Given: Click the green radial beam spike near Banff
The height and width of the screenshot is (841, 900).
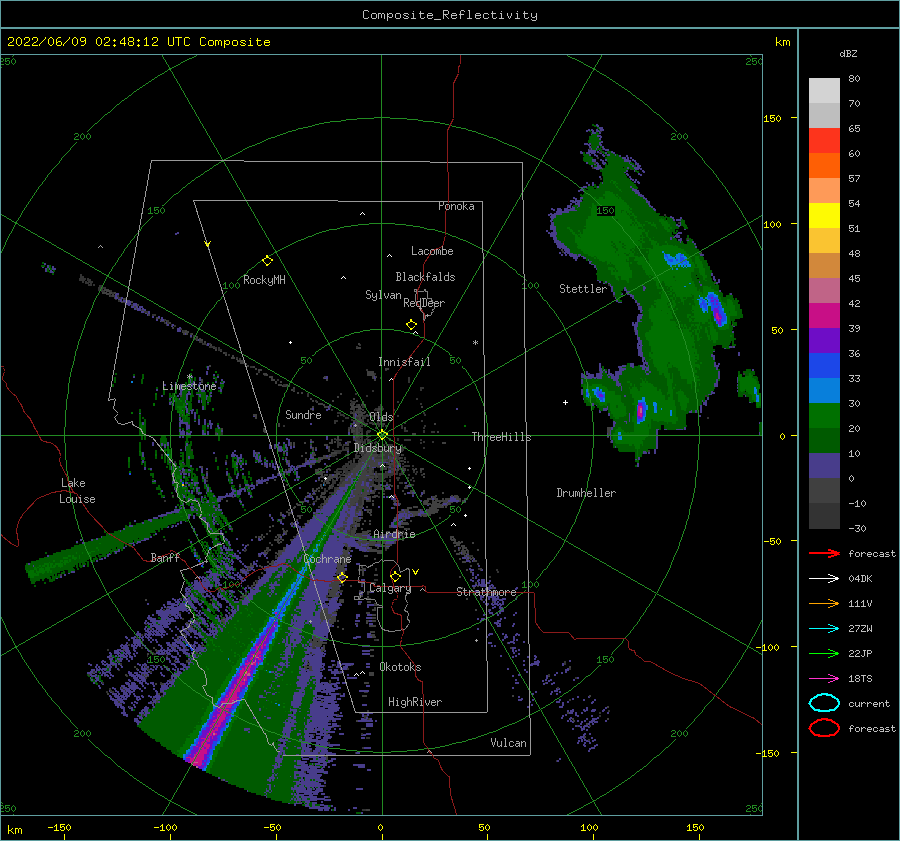Looking at the screenshot, I should (106, 545).
